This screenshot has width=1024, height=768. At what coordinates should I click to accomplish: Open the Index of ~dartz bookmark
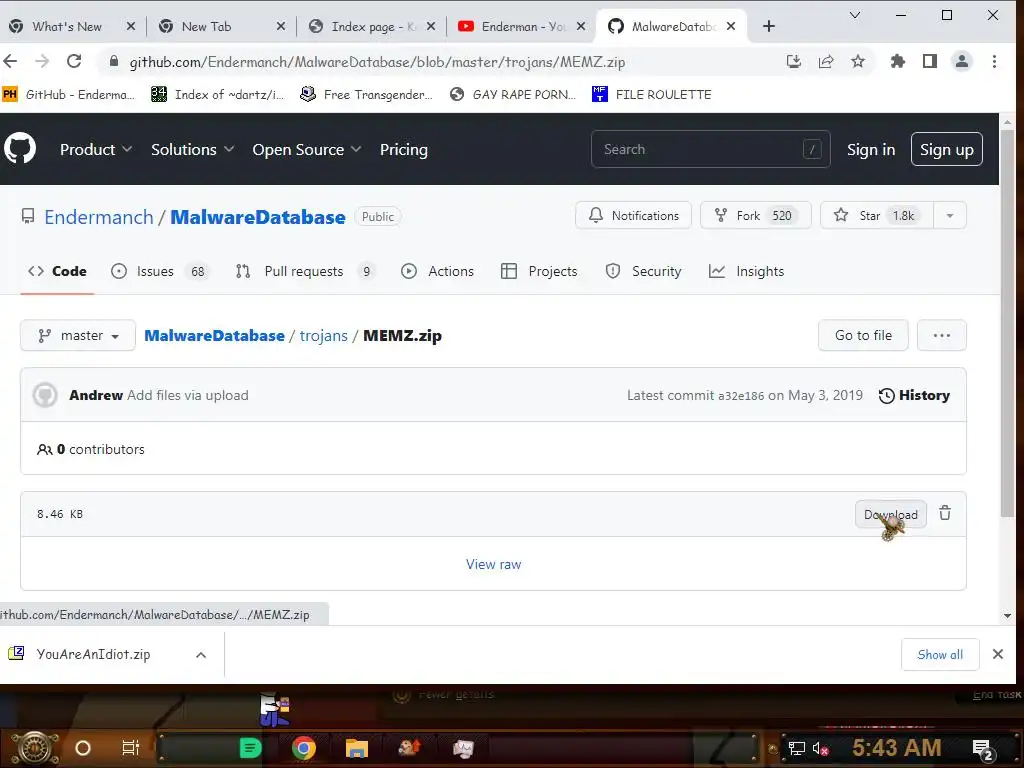[x=218, y=95]
